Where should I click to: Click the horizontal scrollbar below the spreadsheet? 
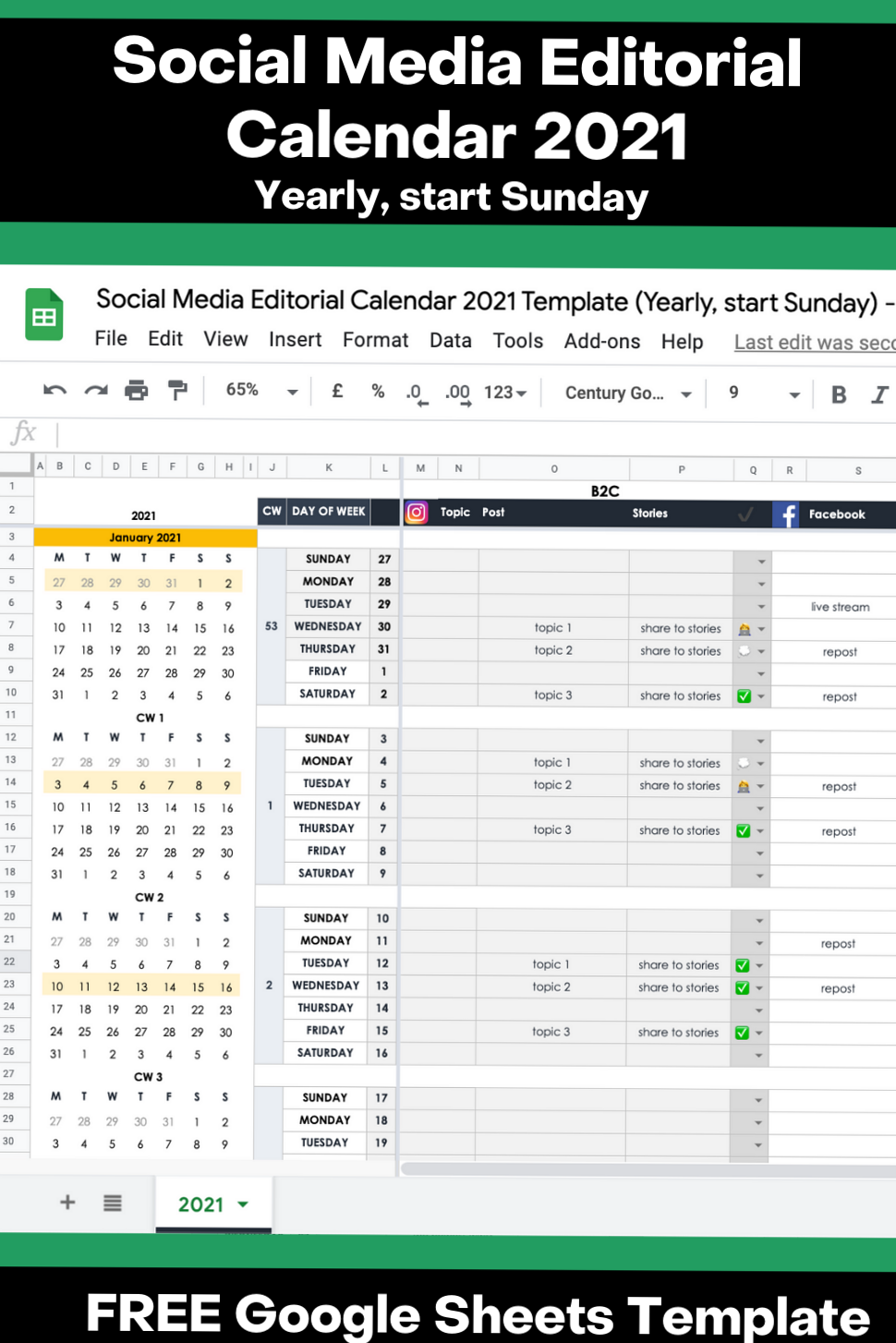click(647, 1168)
